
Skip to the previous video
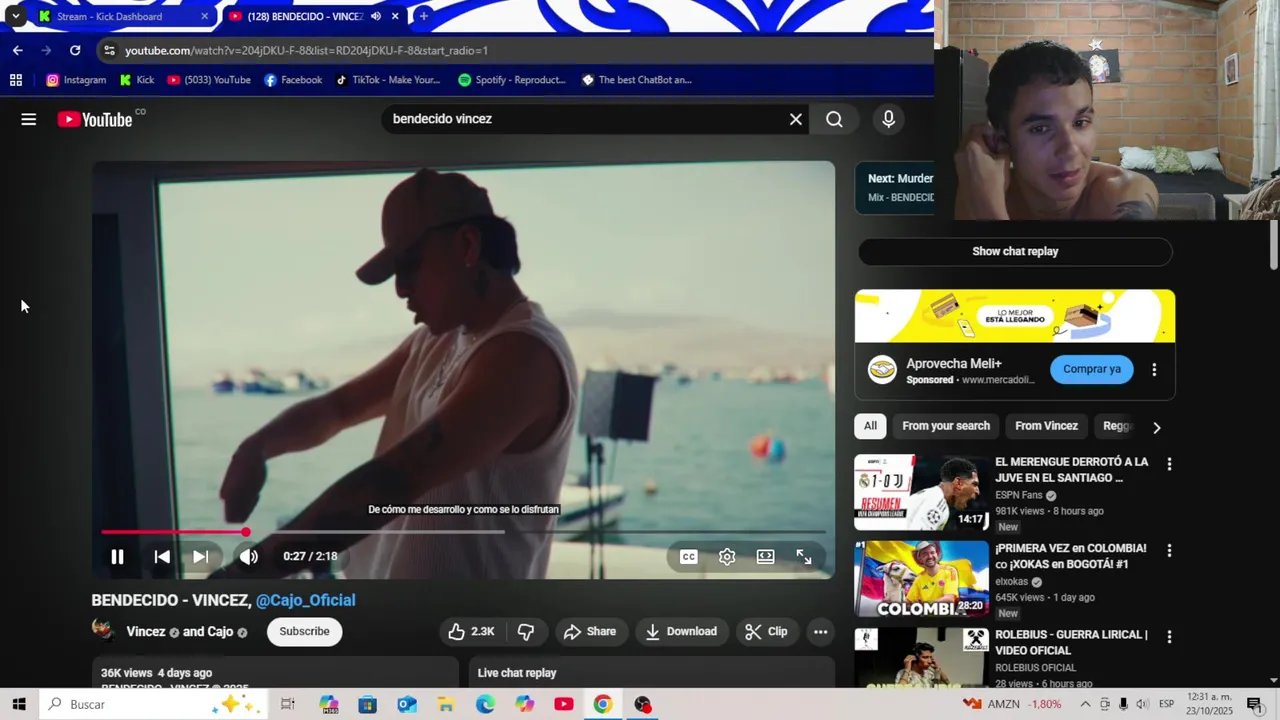point(161,557)
